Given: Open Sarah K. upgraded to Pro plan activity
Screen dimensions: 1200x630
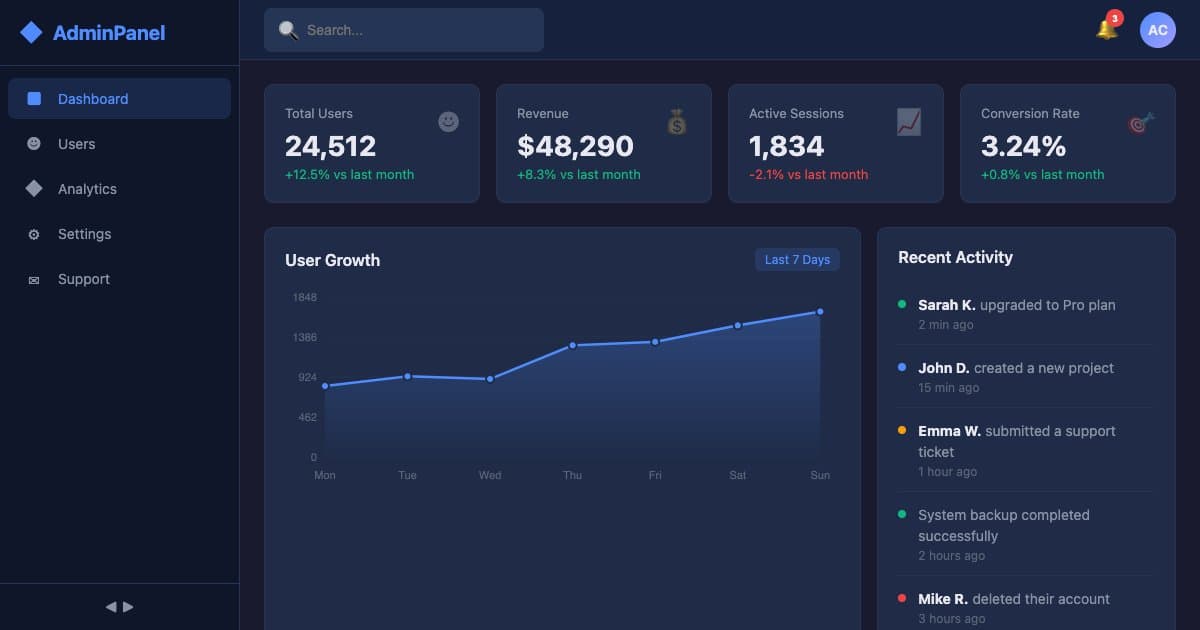Looking at the screenshot, I should [x=1026, y=314].
